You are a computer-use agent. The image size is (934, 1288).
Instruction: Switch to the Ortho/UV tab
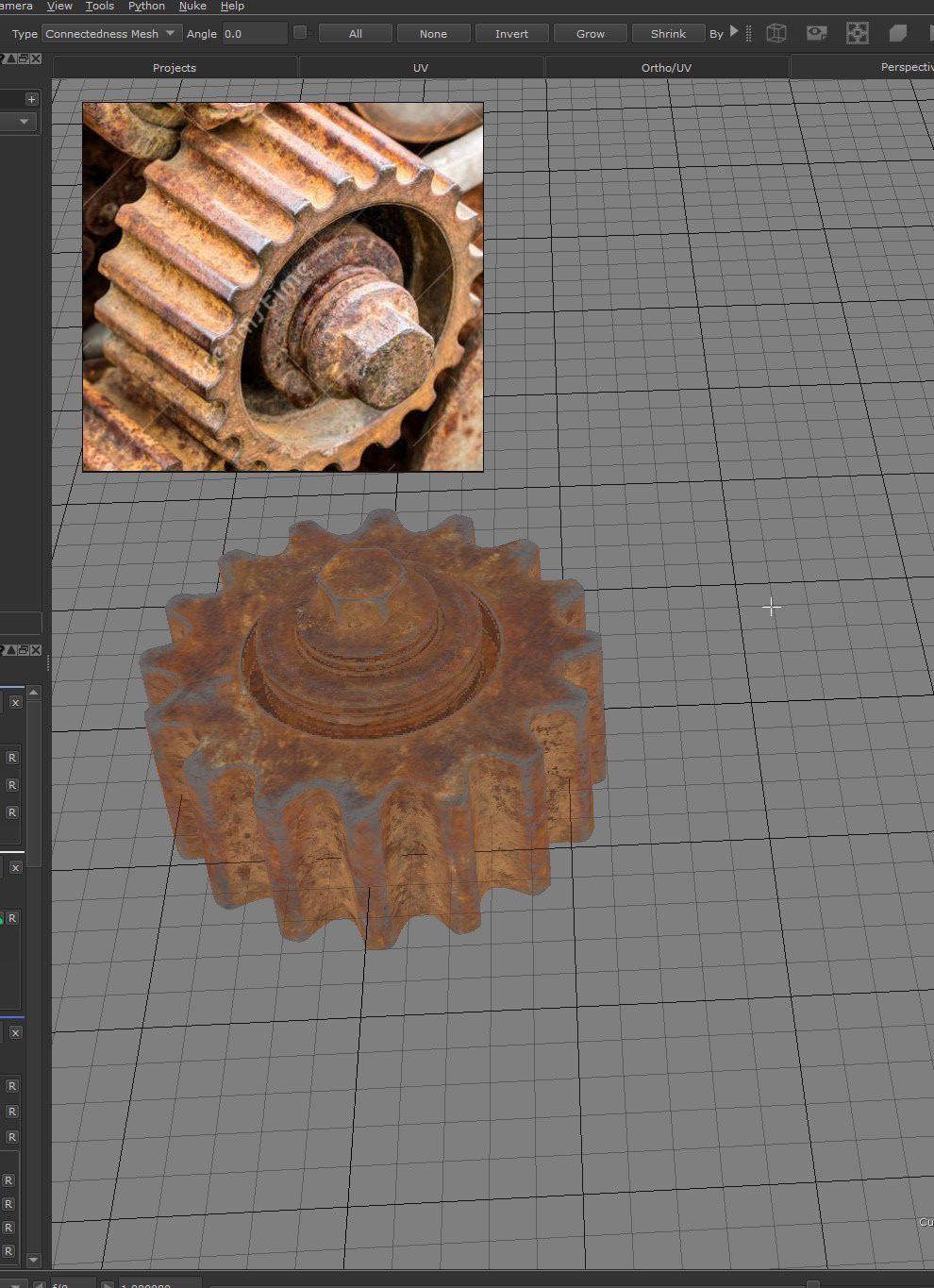tap(666, 67)
